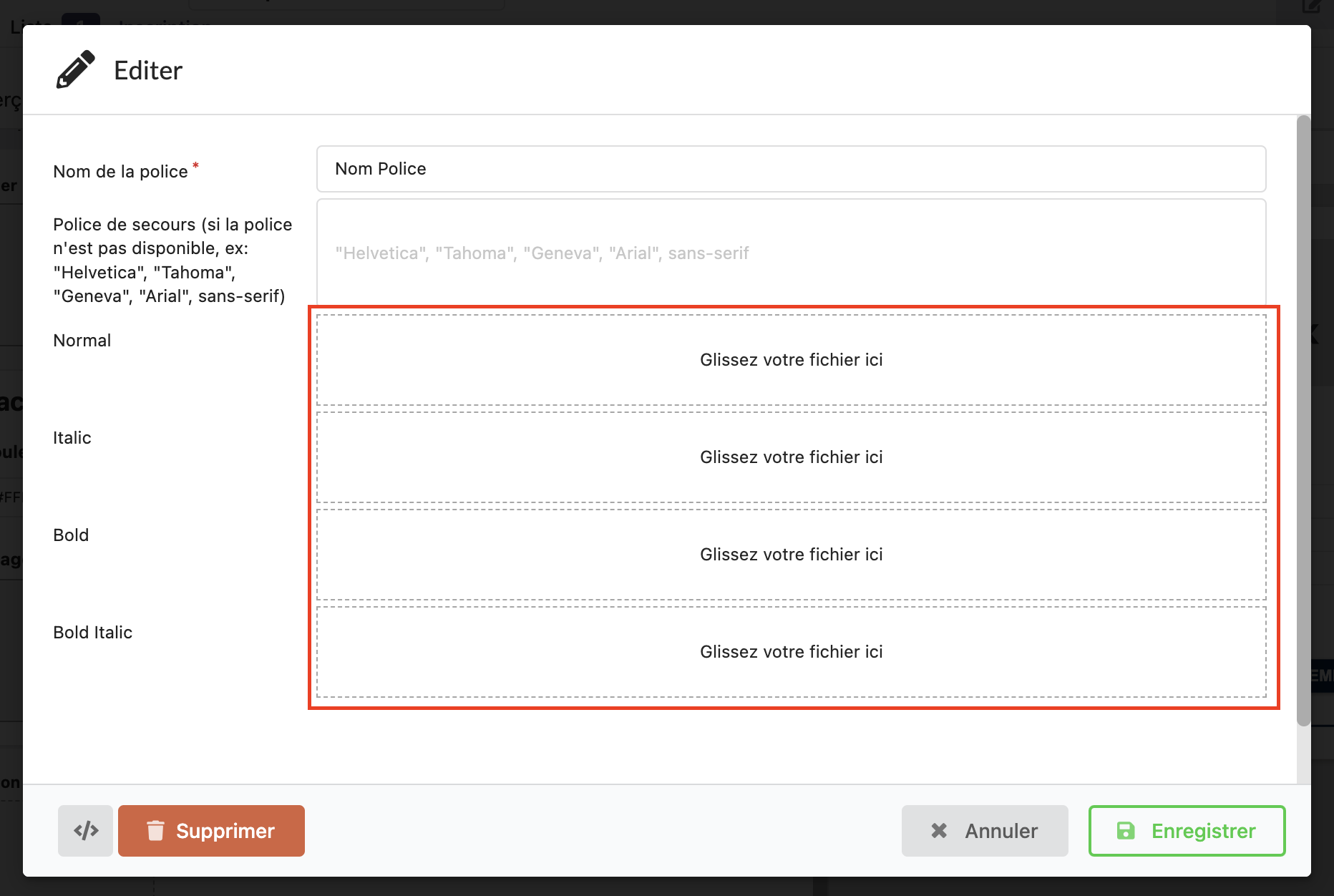The height and width of the screenshot is (896, 1334).
Task: Click the Normal label
Action: pyautogui.click(x=82, y=341)
